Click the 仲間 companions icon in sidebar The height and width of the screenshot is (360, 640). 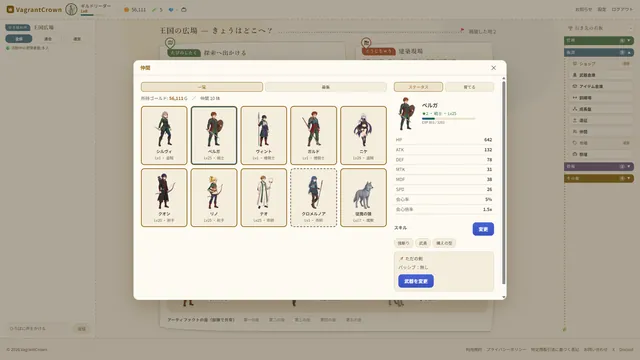[x=575, y=131]
